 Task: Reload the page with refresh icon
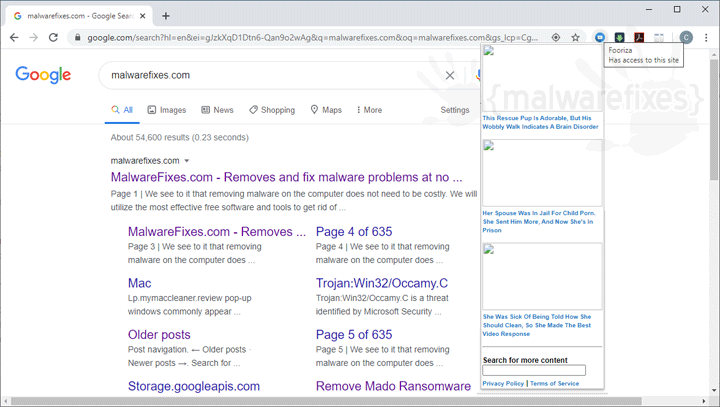pyautogui.click(x=53, y=38)
